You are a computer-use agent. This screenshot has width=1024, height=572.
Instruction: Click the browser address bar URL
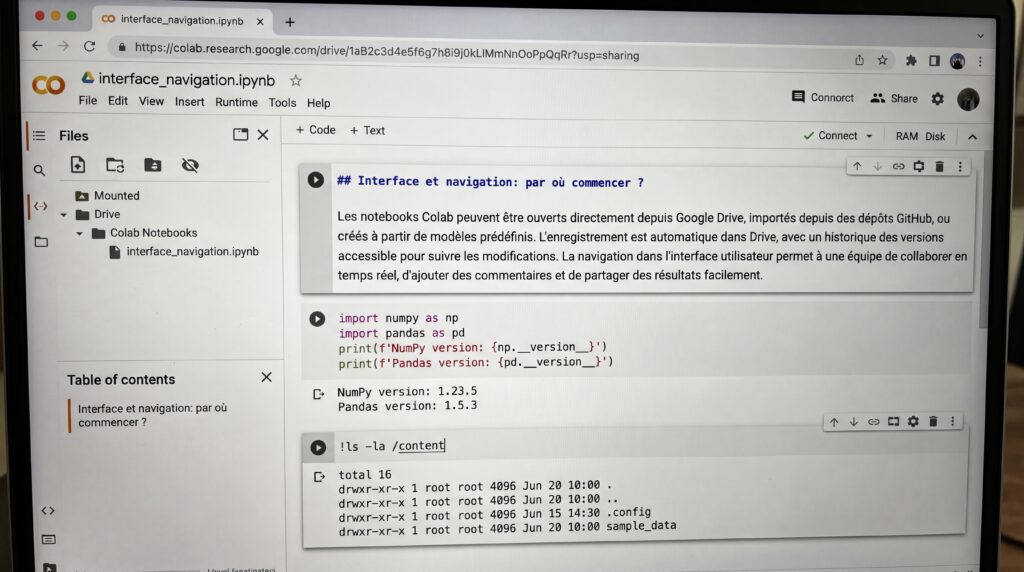tap(387, 51)
